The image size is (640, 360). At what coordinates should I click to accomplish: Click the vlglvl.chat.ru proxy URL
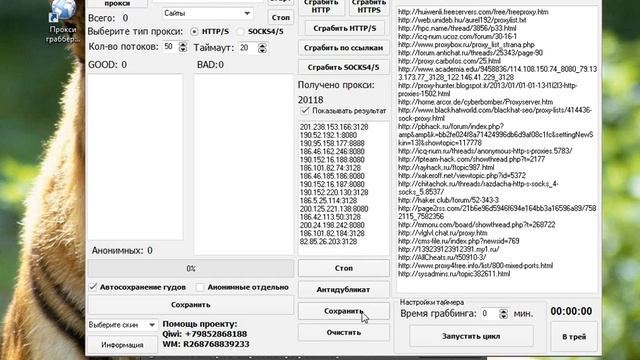coord(442,233)
